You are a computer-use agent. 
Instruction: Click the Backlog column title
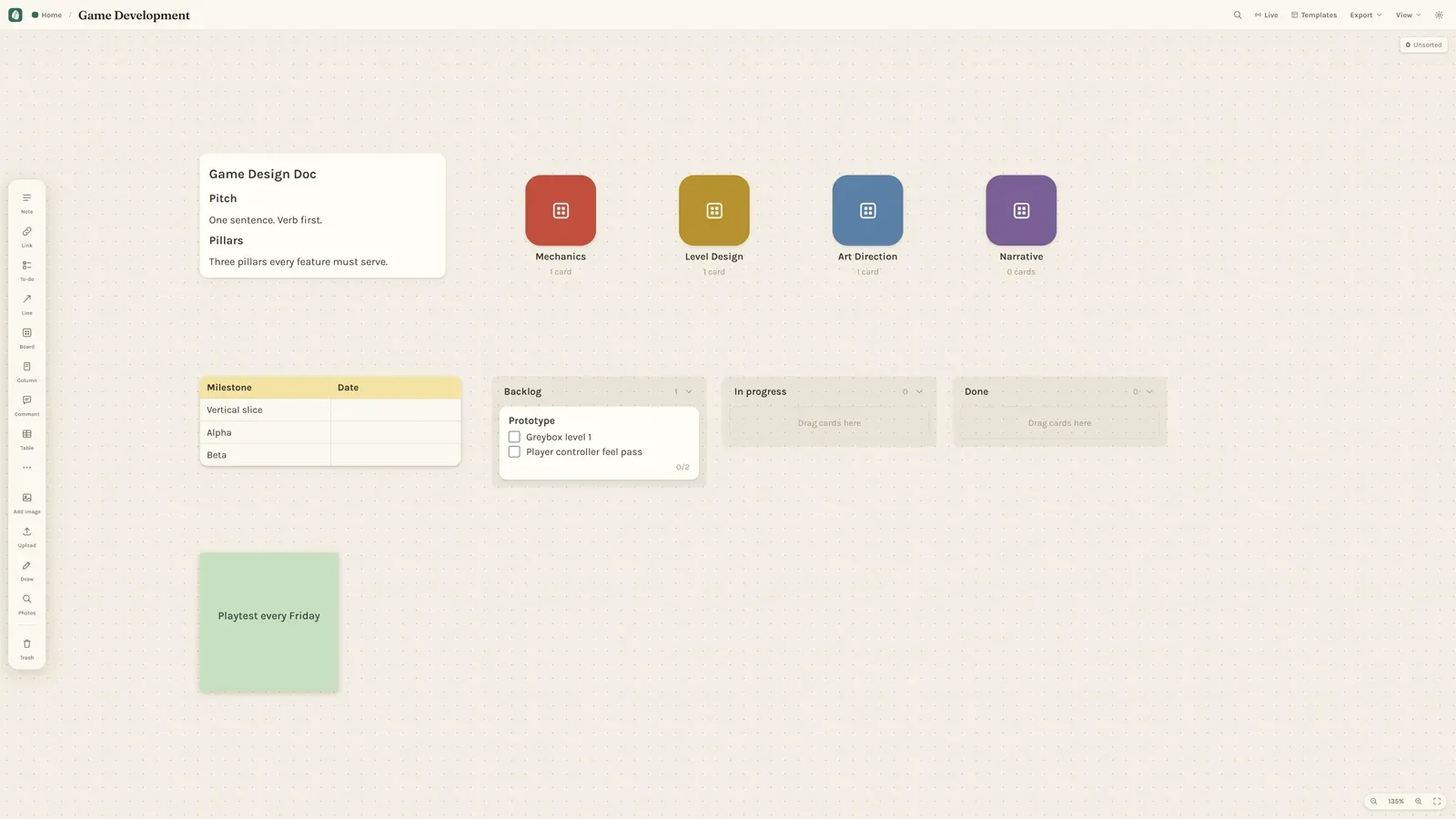point(522,392)
